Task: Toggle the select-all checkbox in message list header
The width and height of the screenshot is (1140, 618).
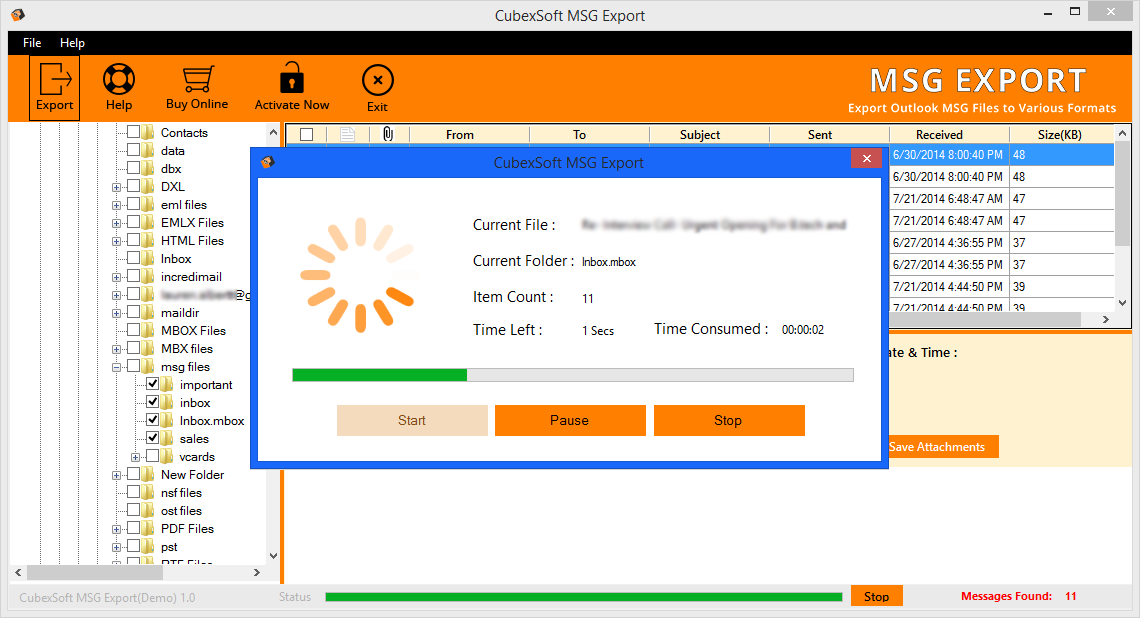Action: [307, 135]
